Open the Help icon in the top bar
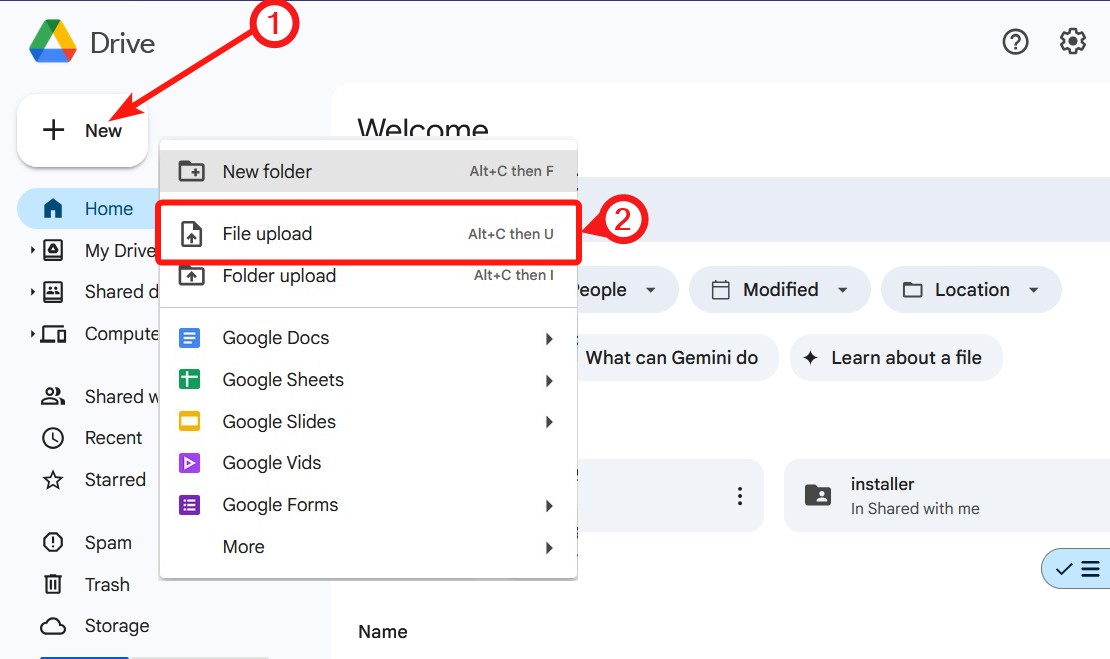Image resolution: width=1110 pixels, height=659 pixels. (x=1015, y=41)
